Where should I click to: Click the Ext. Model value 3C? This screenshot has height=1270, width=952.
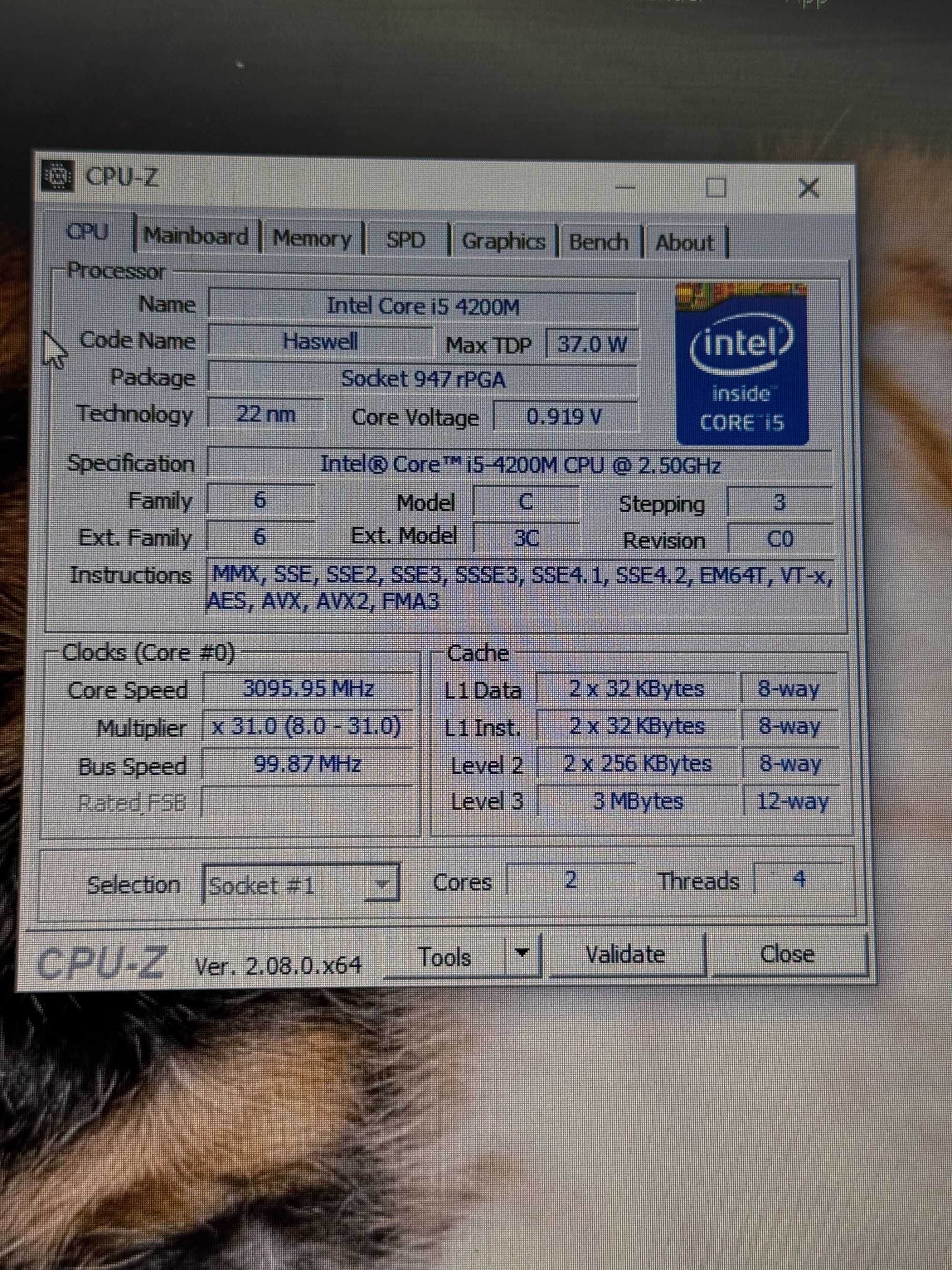(526, 538)
